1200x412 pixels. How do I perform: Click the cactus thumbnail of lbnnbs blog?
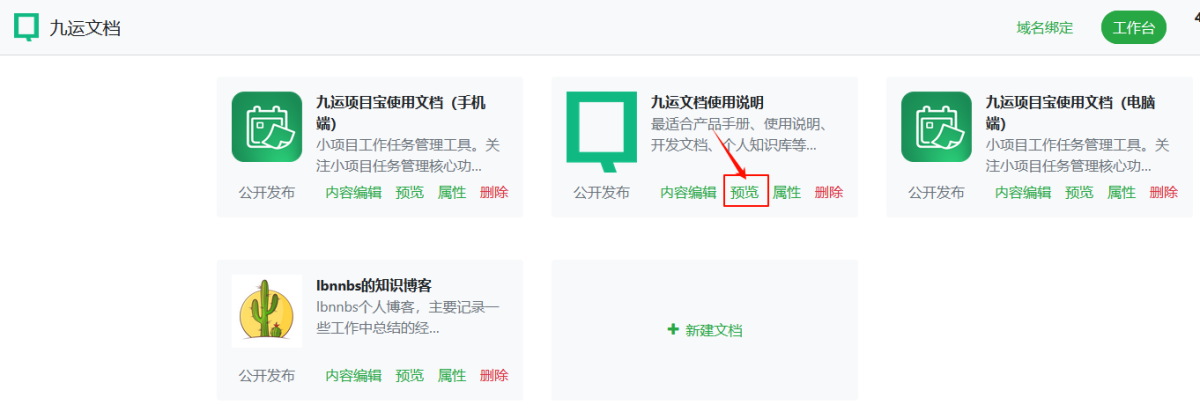click(266, 311)
